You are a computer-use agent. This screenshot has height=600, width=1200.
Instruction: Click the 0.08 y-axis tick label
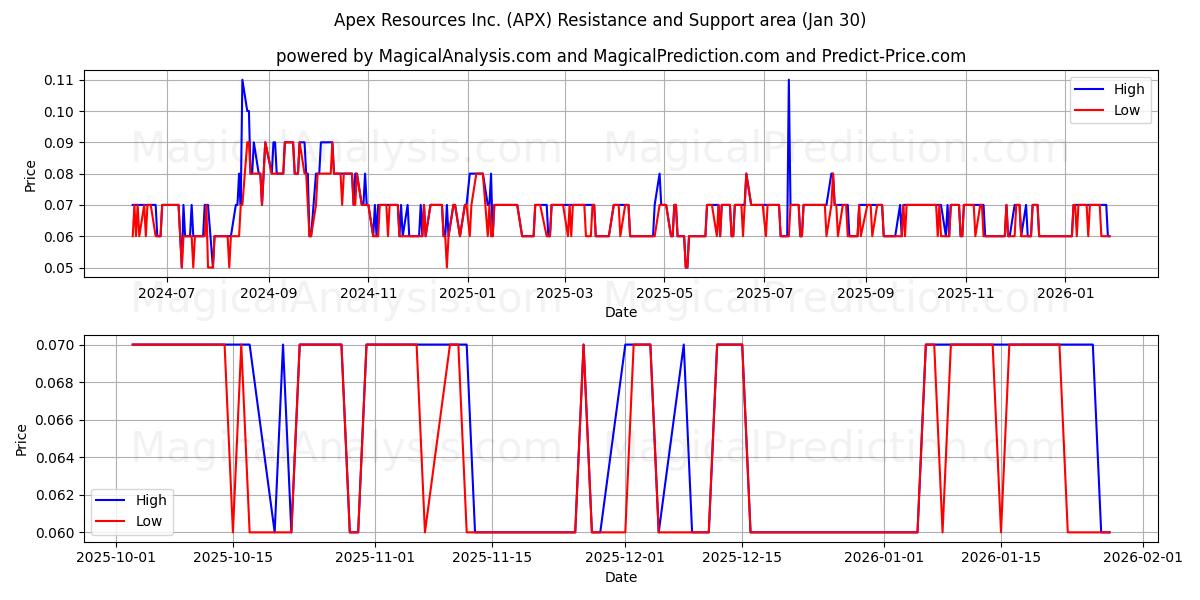pos(60,174)
